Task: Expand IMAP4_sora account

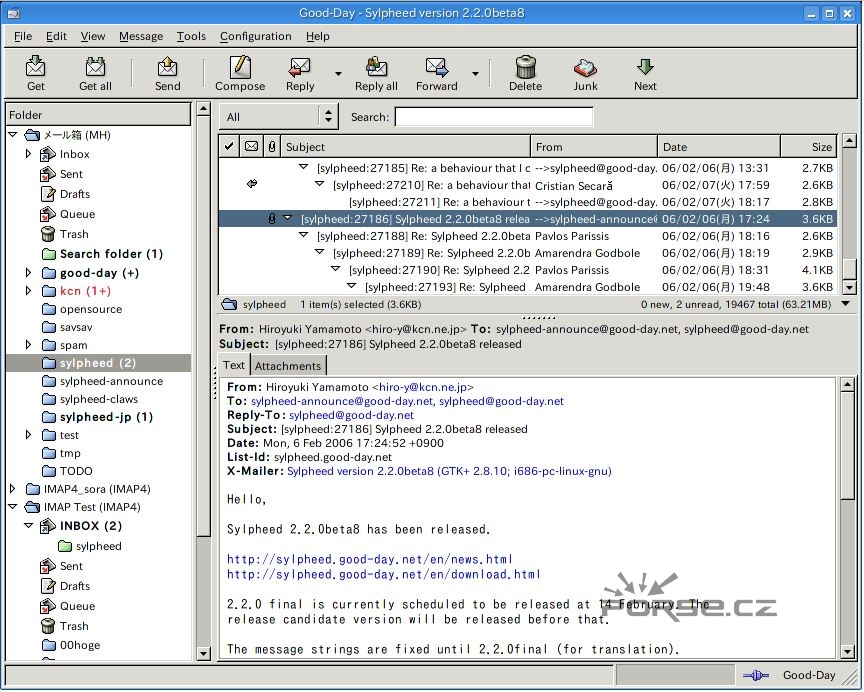Action: click(13, 489)
